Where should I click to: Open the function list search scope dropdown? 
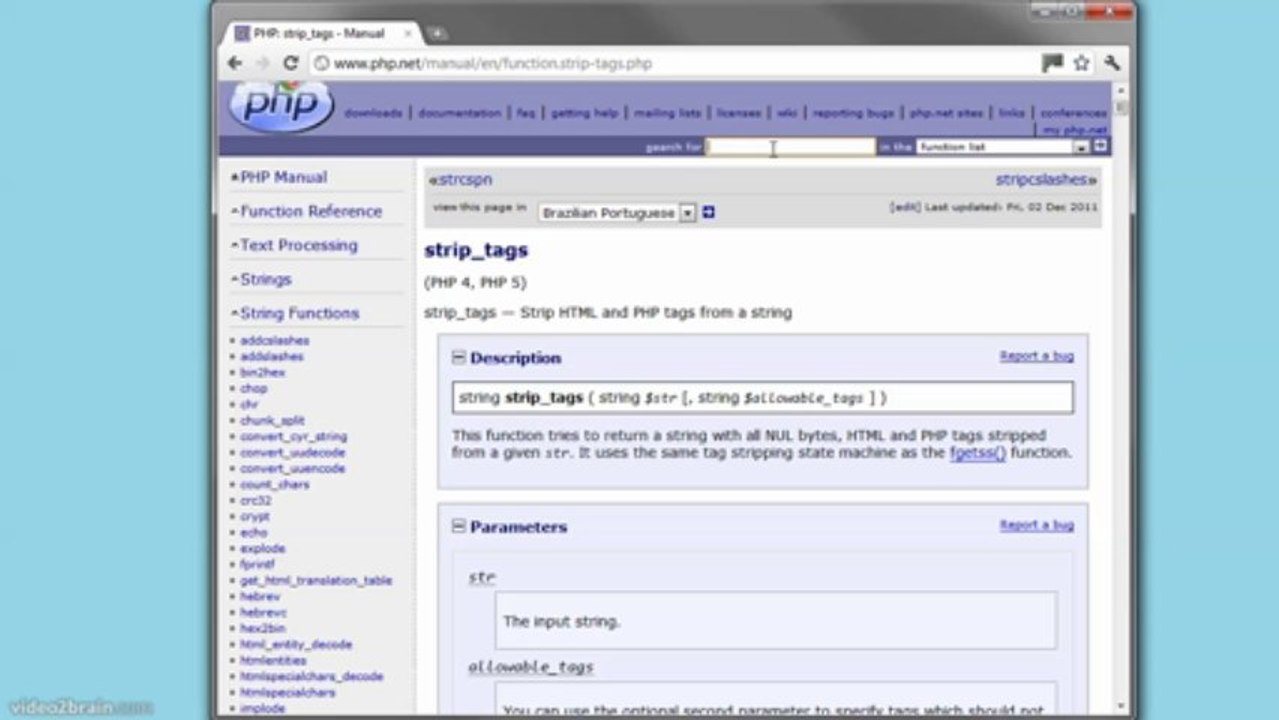tap(1002, 147)
